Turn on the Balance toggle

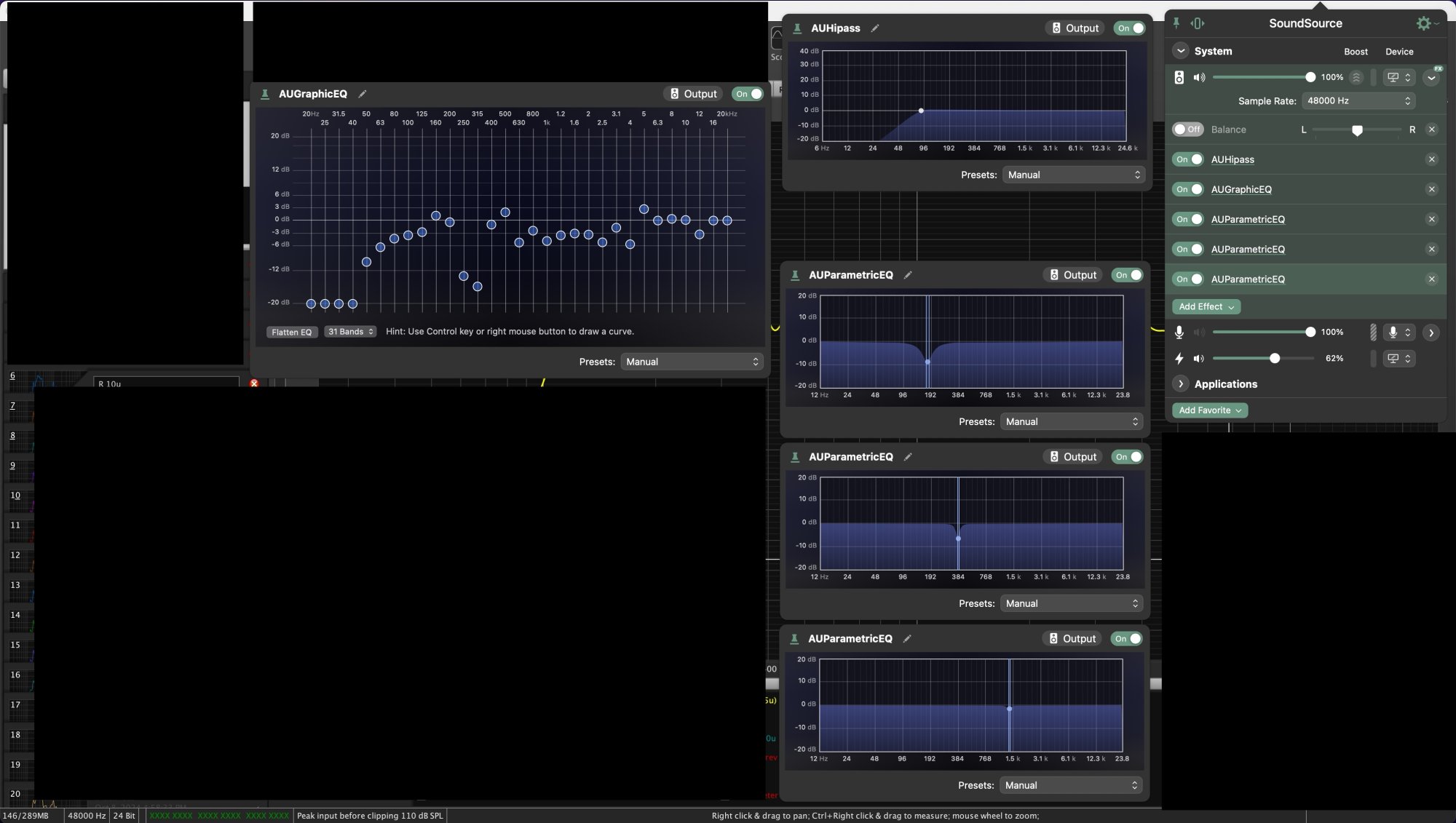1187,130
